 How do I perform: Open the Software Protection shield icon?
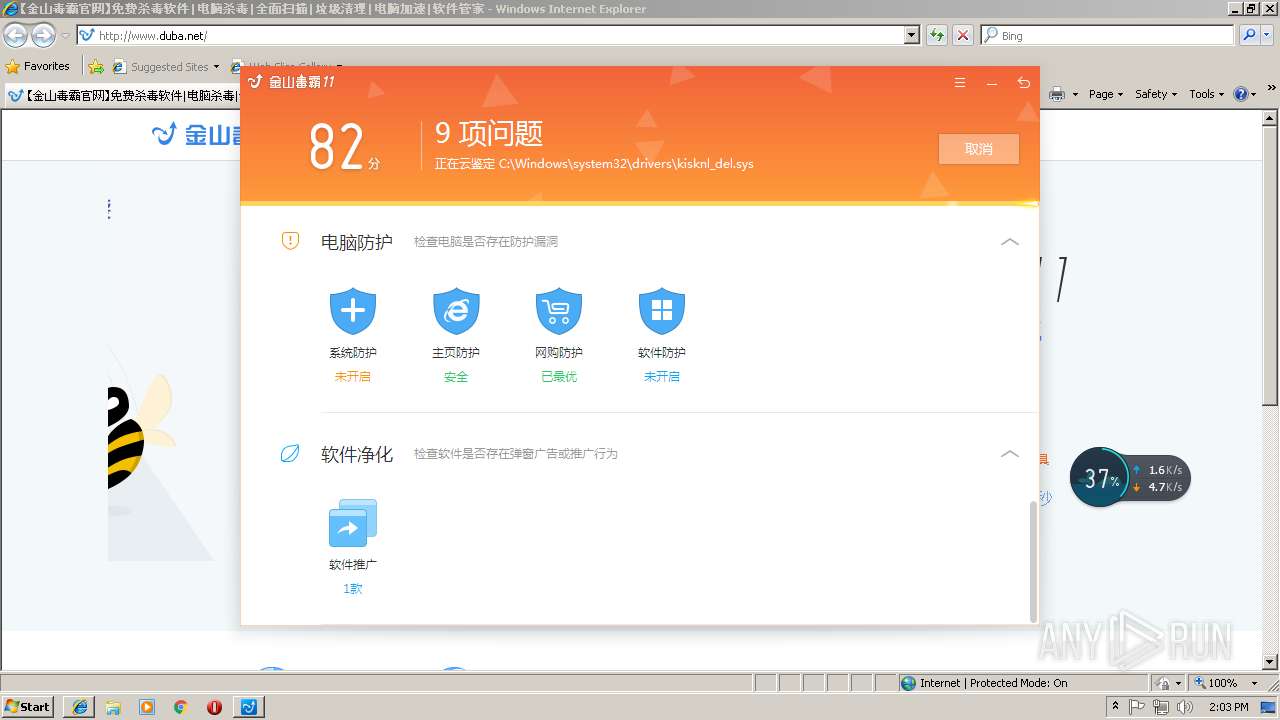coord(662,312)
